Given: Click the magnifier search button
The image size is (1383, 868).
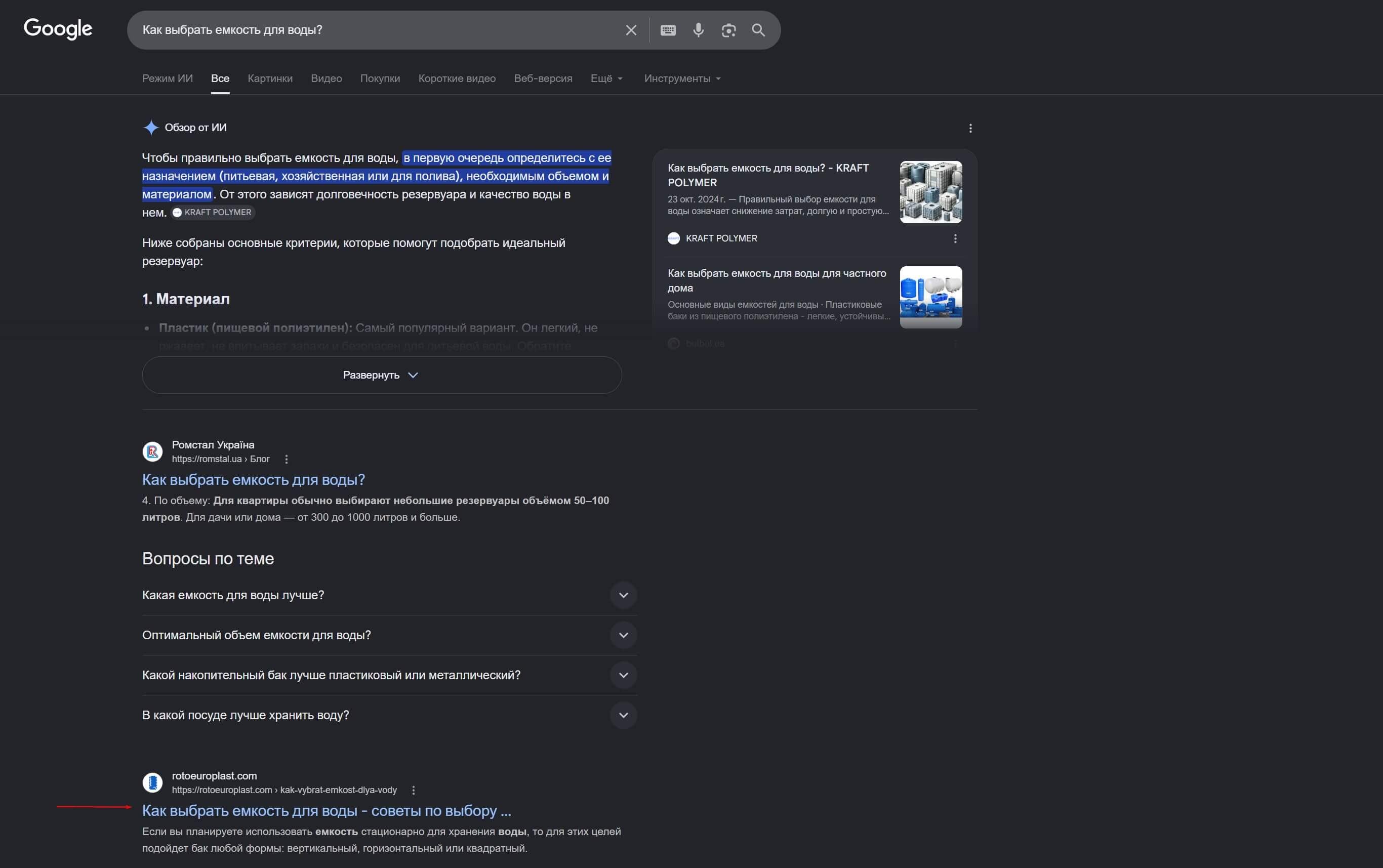Looking at the screenshot, I should [758, 30].
